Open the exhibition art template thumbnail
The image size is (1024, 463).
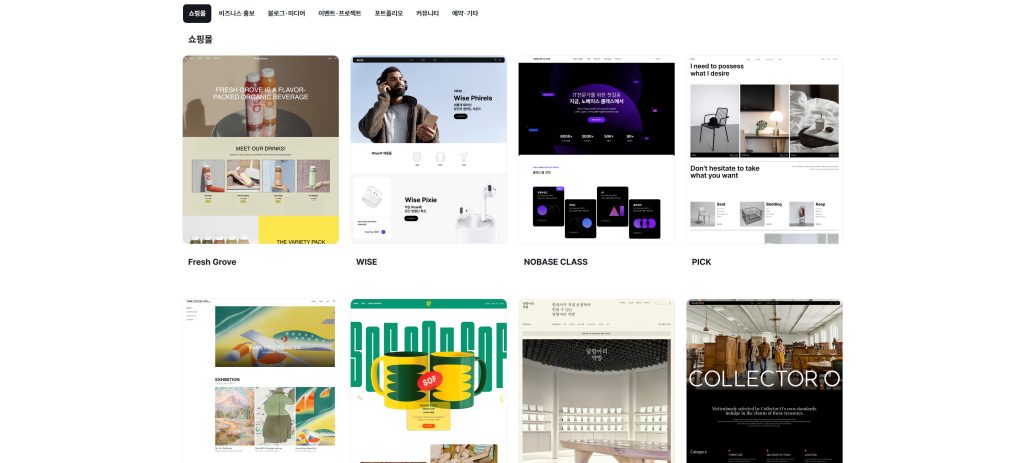point(260,381)
